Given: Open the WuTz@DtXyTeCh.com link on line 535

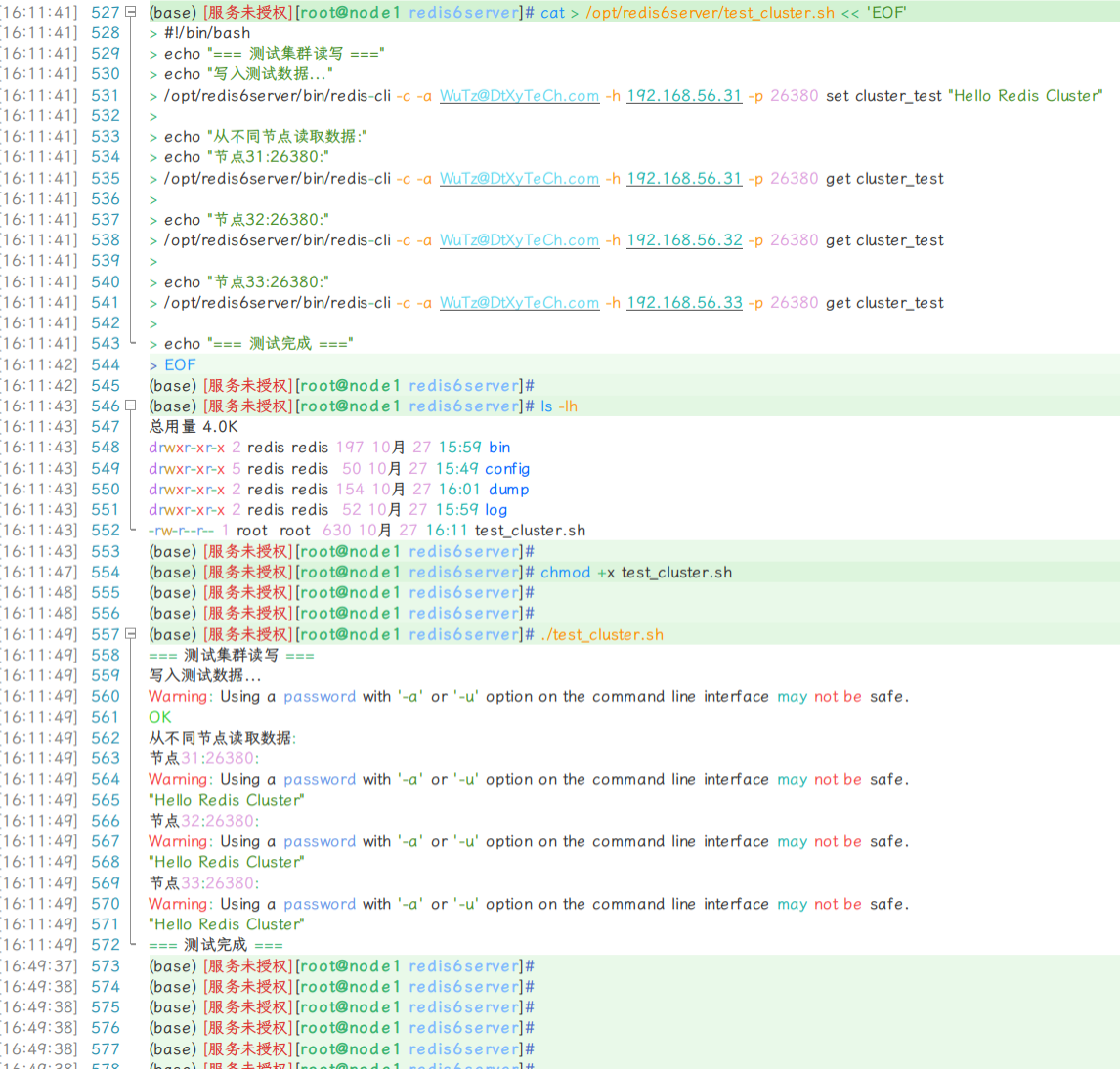Looking at the screenshot, I should 519,179.
